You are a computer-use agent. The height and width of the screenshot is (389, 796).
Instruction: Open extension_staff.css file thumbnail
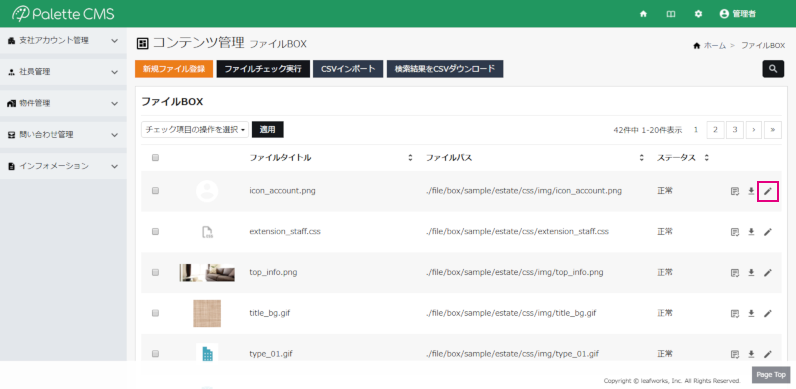pyautogui.click(x=207, y=232)
